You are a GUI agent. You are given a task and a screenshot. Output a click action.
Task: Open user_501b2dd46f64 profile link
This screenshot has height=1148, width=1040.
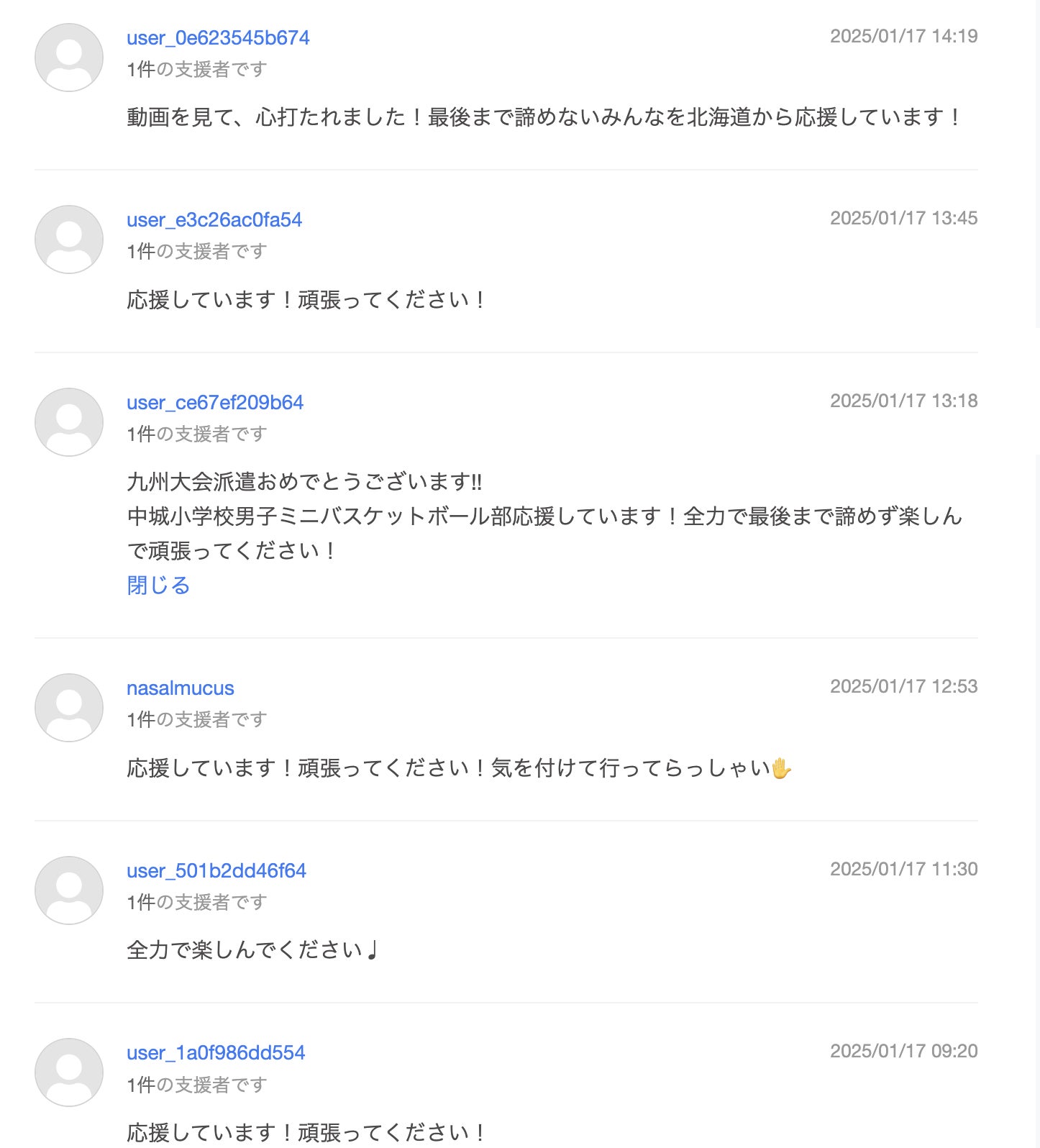[x=216, y=871]
